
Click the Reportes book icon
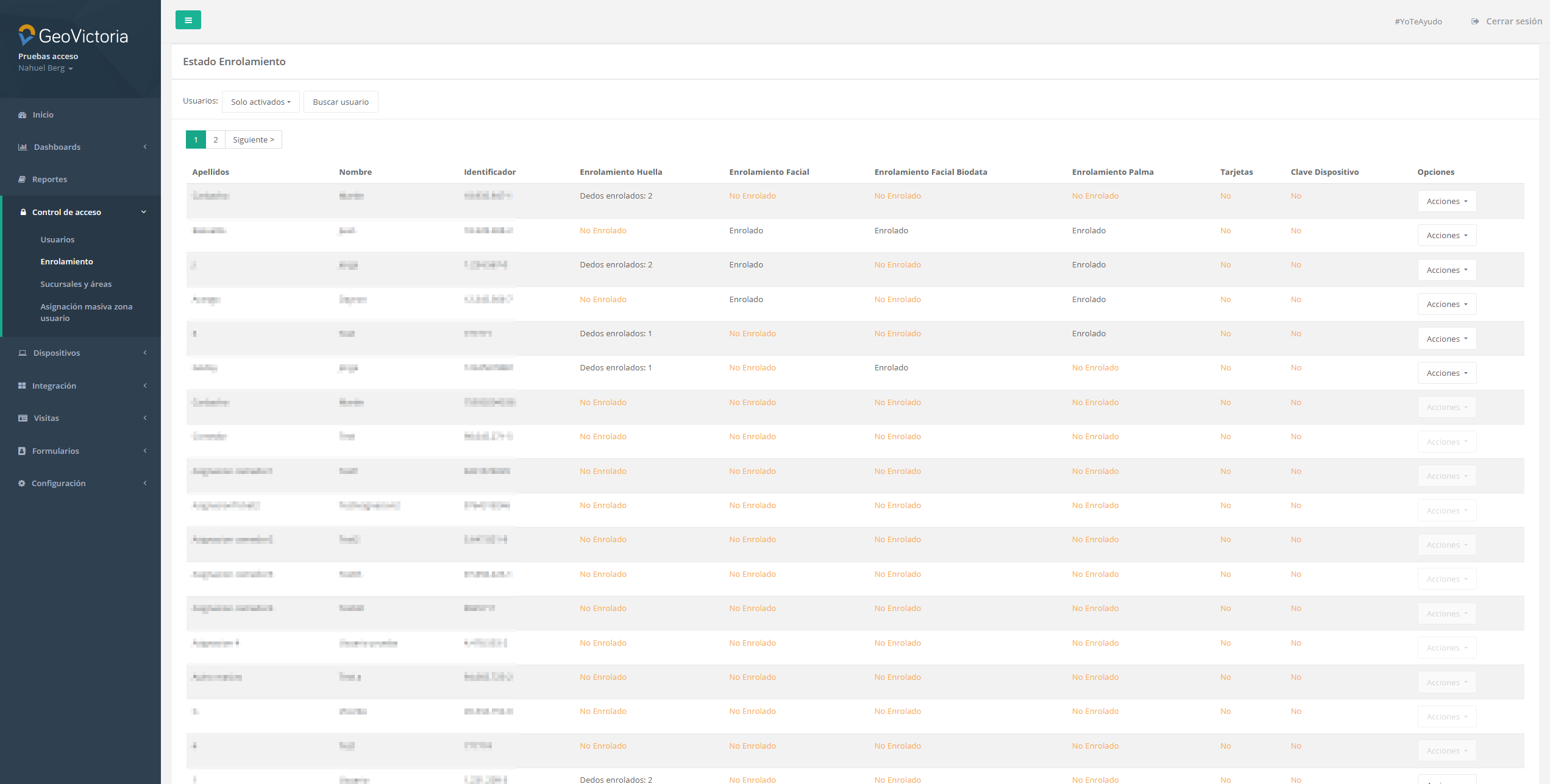(22, 180)
